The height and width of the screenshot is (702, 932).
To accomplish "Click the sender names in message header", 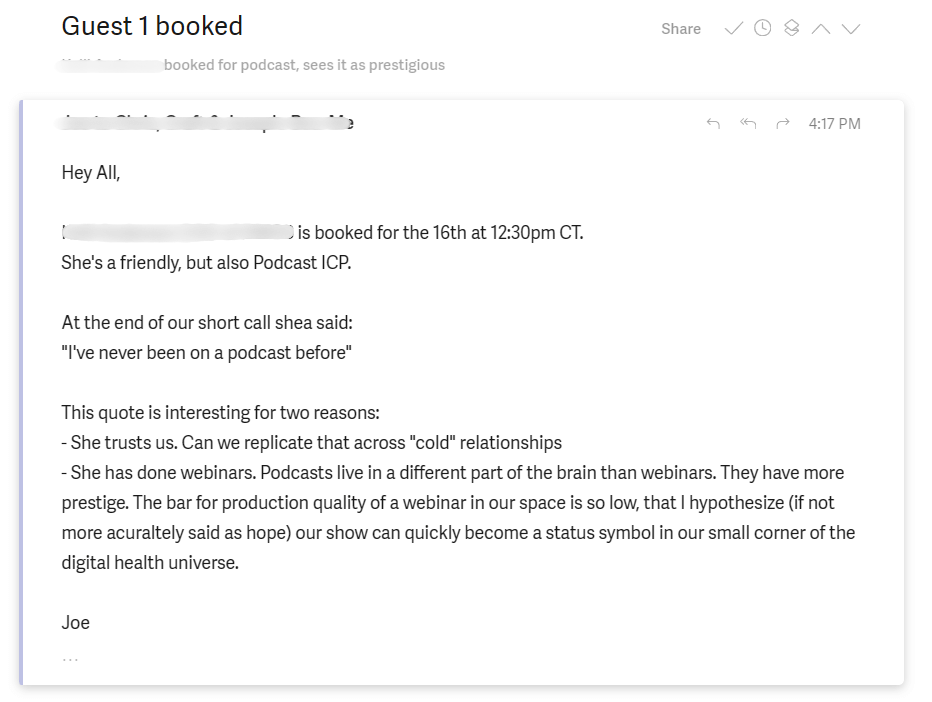I will click(x=208, y=123).
